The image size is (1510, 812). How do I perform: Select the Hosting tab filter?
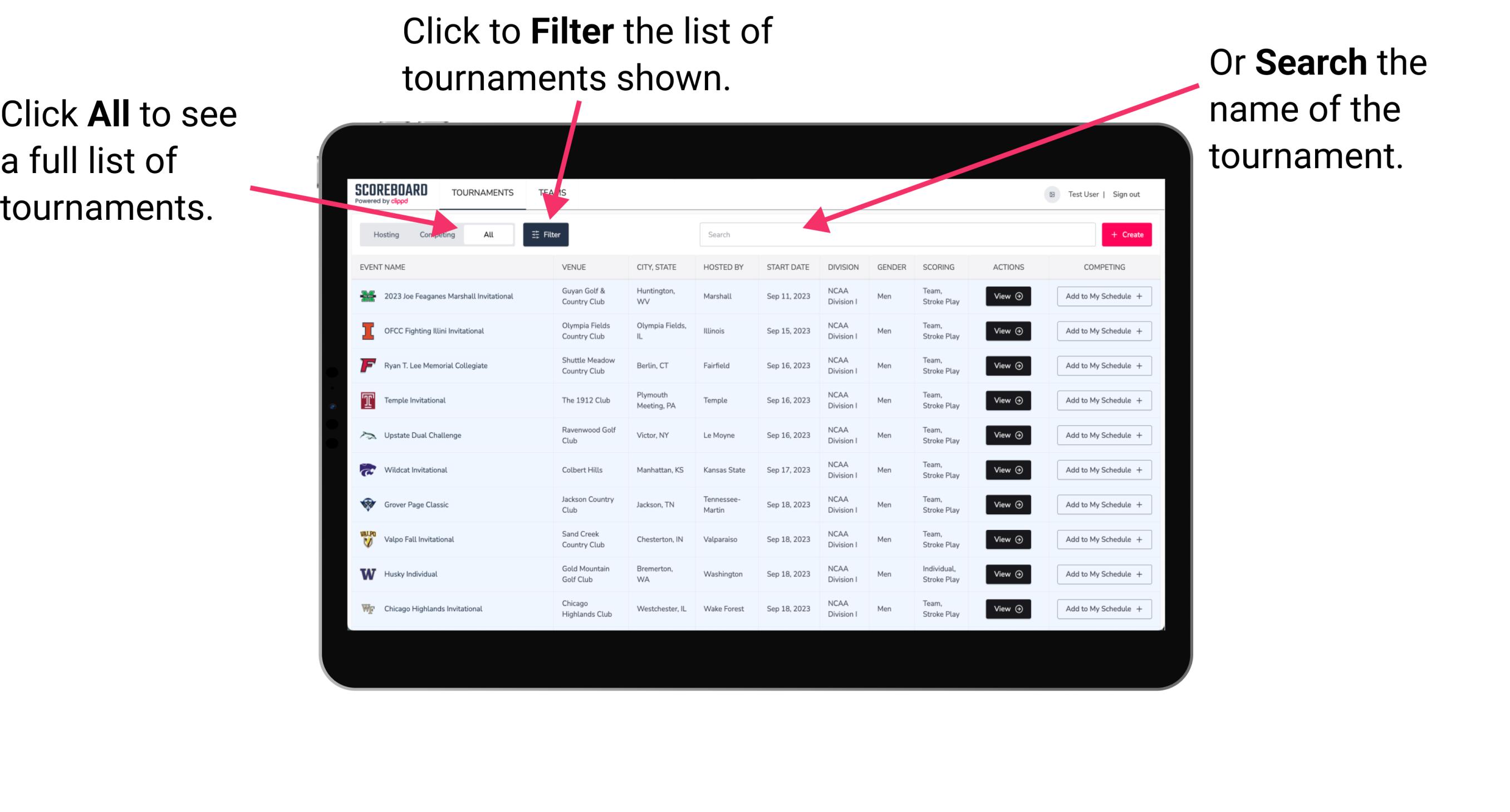[x=383, y=234]
